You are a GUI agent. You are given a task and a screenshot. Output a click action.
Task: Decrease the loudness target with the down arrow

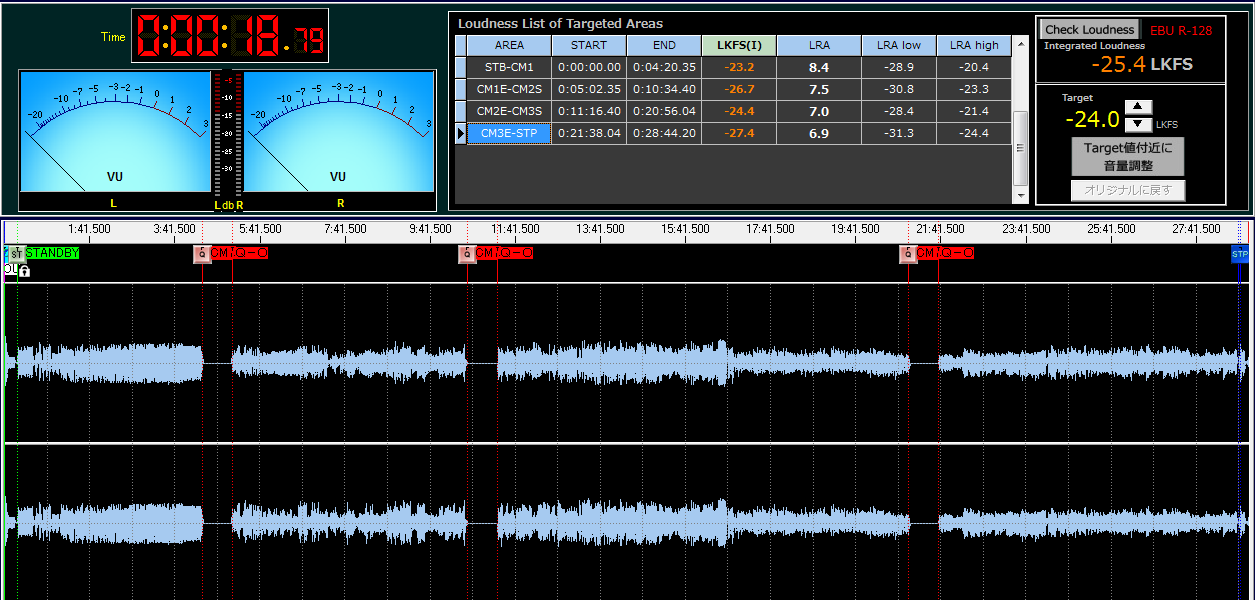(1139, 125)
